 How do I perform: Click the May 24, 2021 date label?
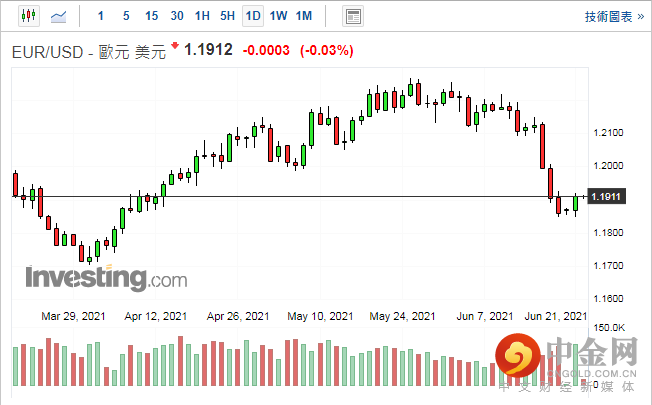(402, 316)
